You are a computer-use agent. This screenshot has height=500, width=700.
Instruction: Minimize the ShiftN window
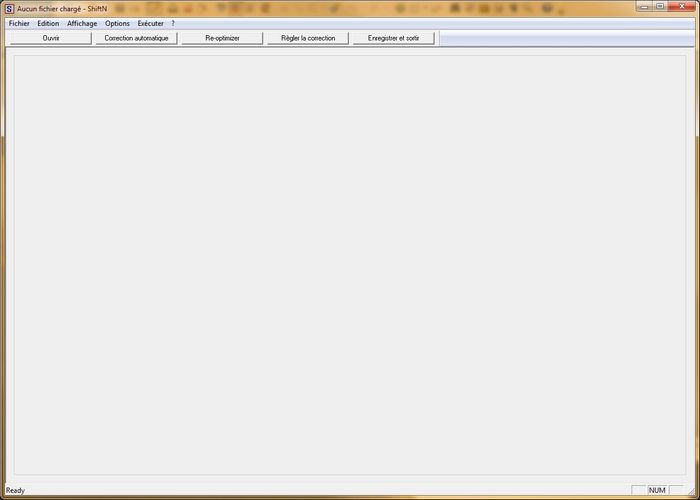643,6
